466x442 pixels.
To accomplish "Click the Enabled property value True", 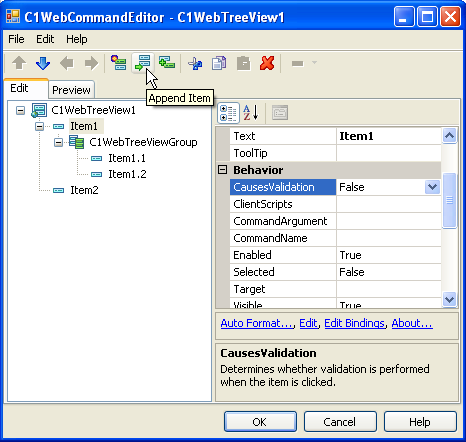I will [389, 255].
